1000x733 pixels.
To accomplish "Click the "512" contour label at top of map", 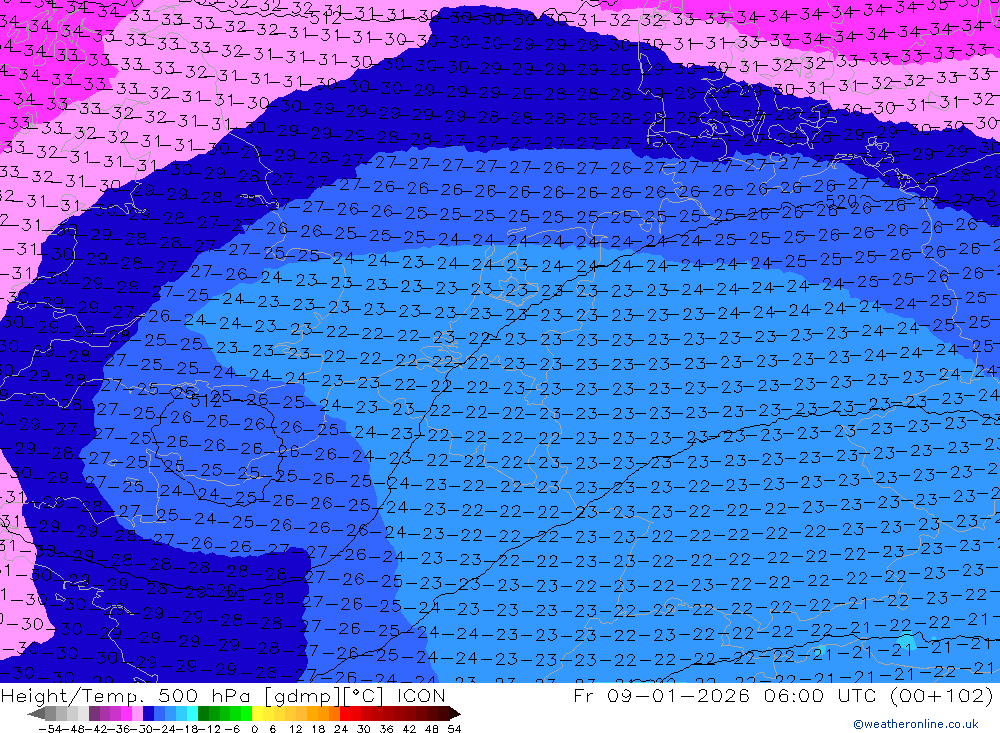I will [325, 19].
